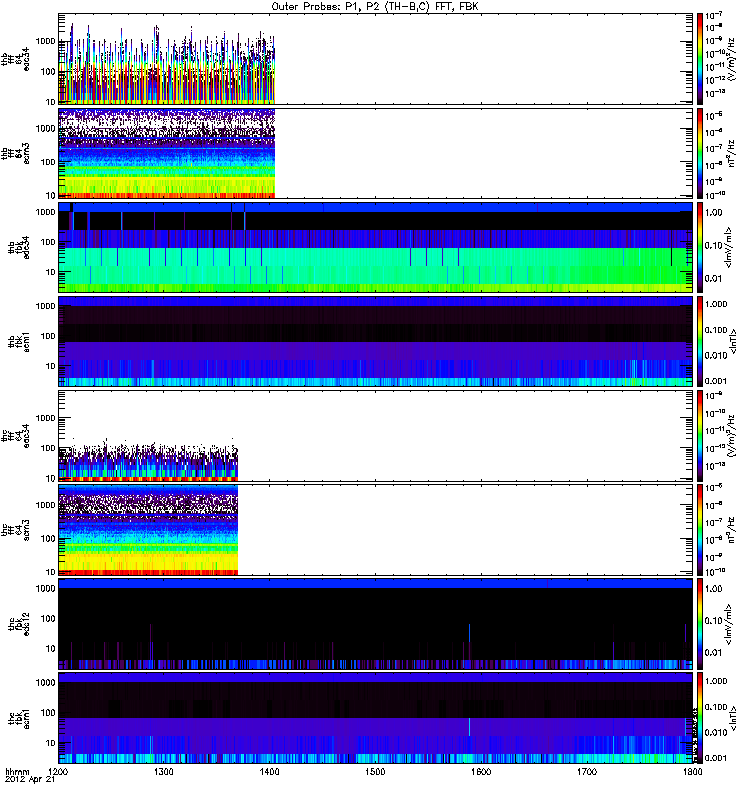Viewport: 750px width, 800px height.
Task: Click the <|nT|> unit label of thc fbk scm1 panel
Action: pos(734,718)
